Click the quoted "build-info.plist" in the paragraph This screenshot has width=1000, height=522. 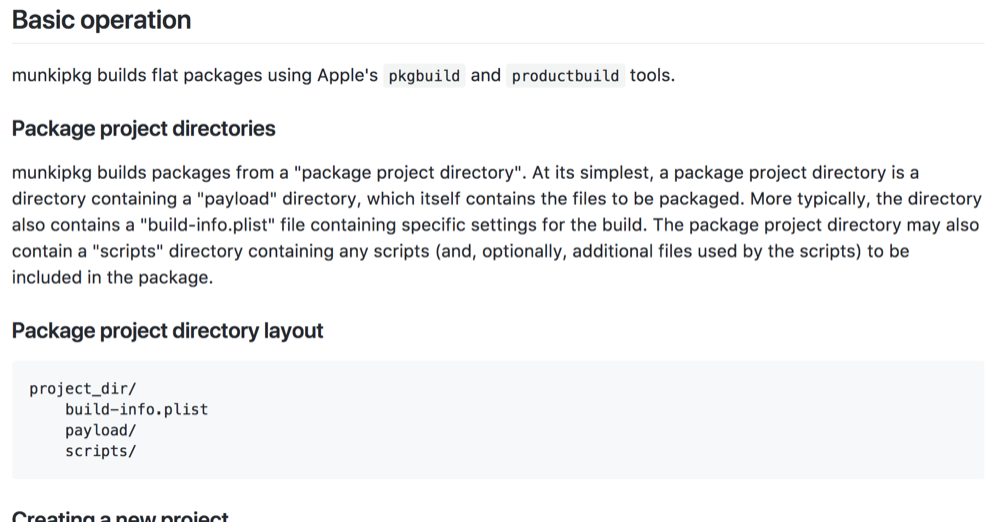click(216, 225)
